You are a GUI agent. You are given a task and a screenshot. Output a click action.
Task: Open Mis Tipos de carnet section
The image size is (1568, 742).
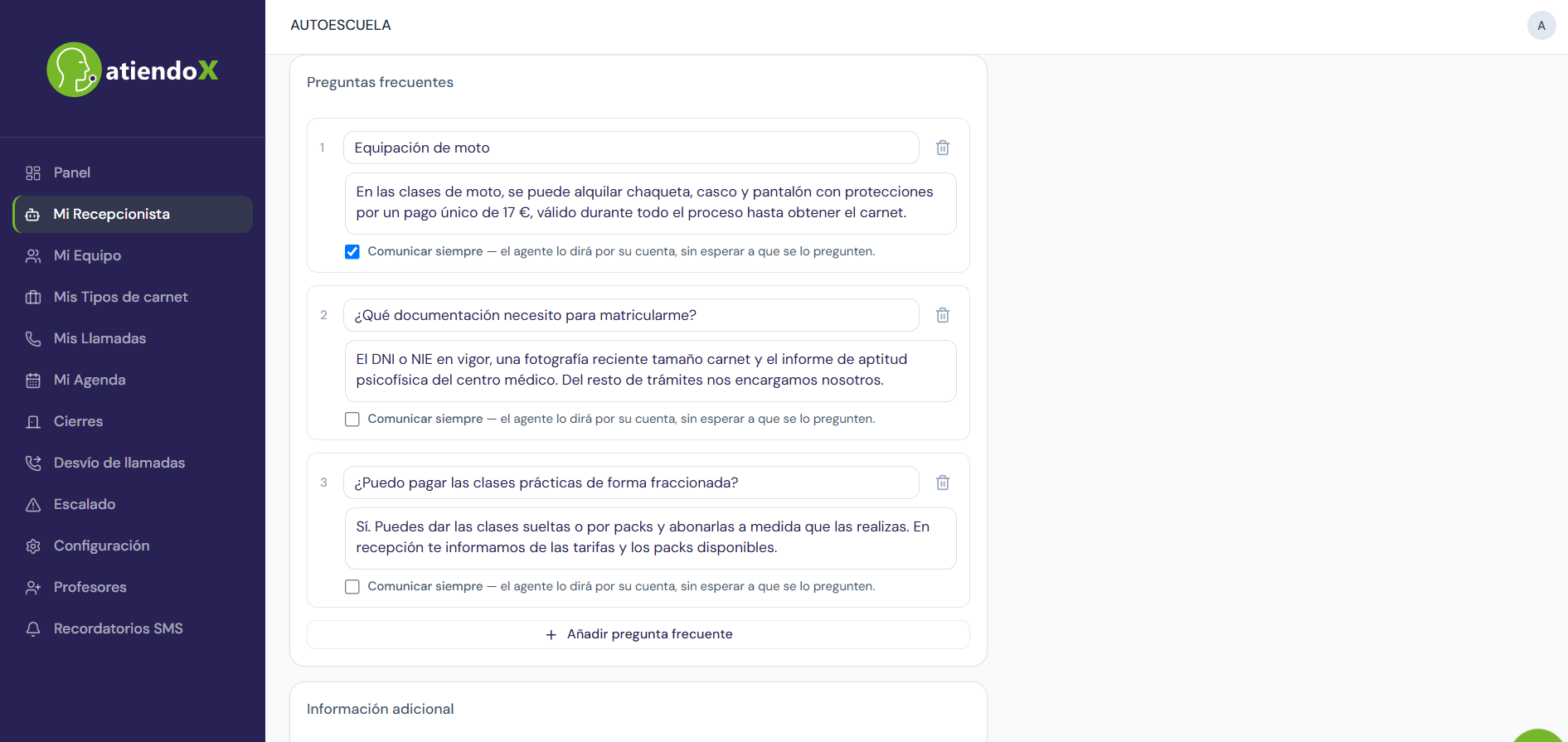(x=133, y=297)
